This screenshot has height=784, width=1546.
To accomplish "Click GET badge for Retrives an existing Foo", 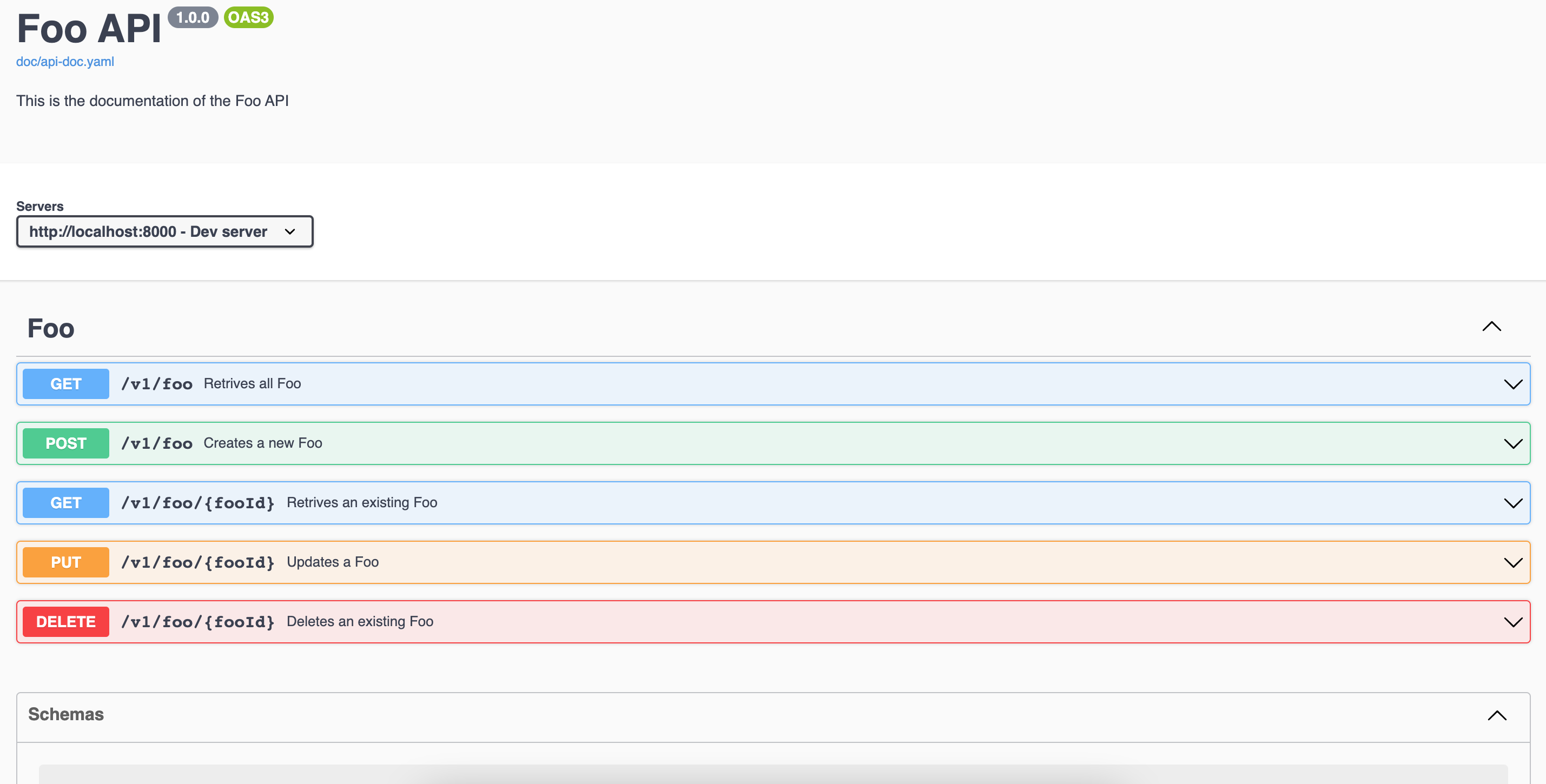I will pos(66,503).
